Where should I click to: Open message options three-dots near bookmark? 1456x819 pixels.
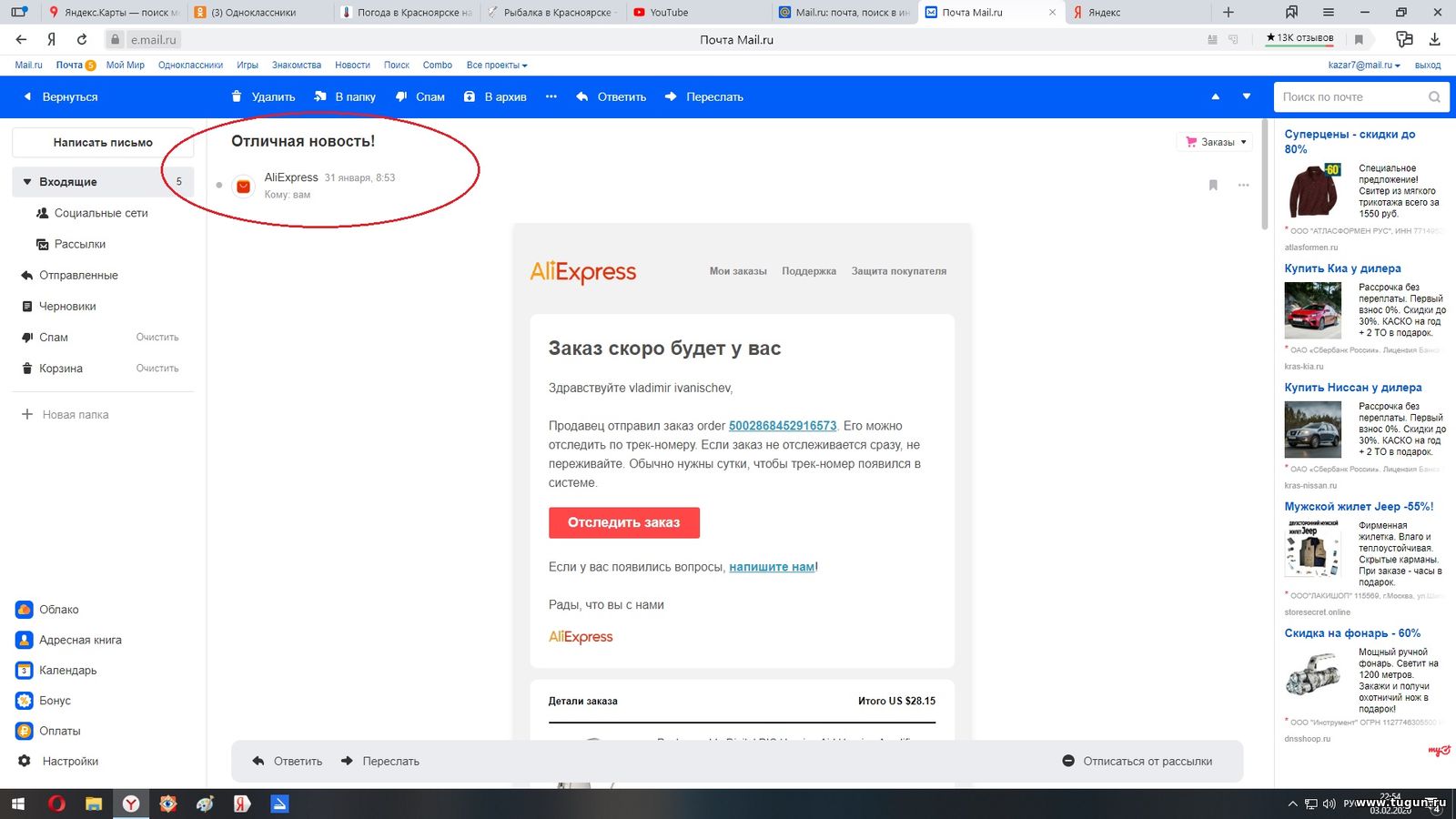(1243, 186)
